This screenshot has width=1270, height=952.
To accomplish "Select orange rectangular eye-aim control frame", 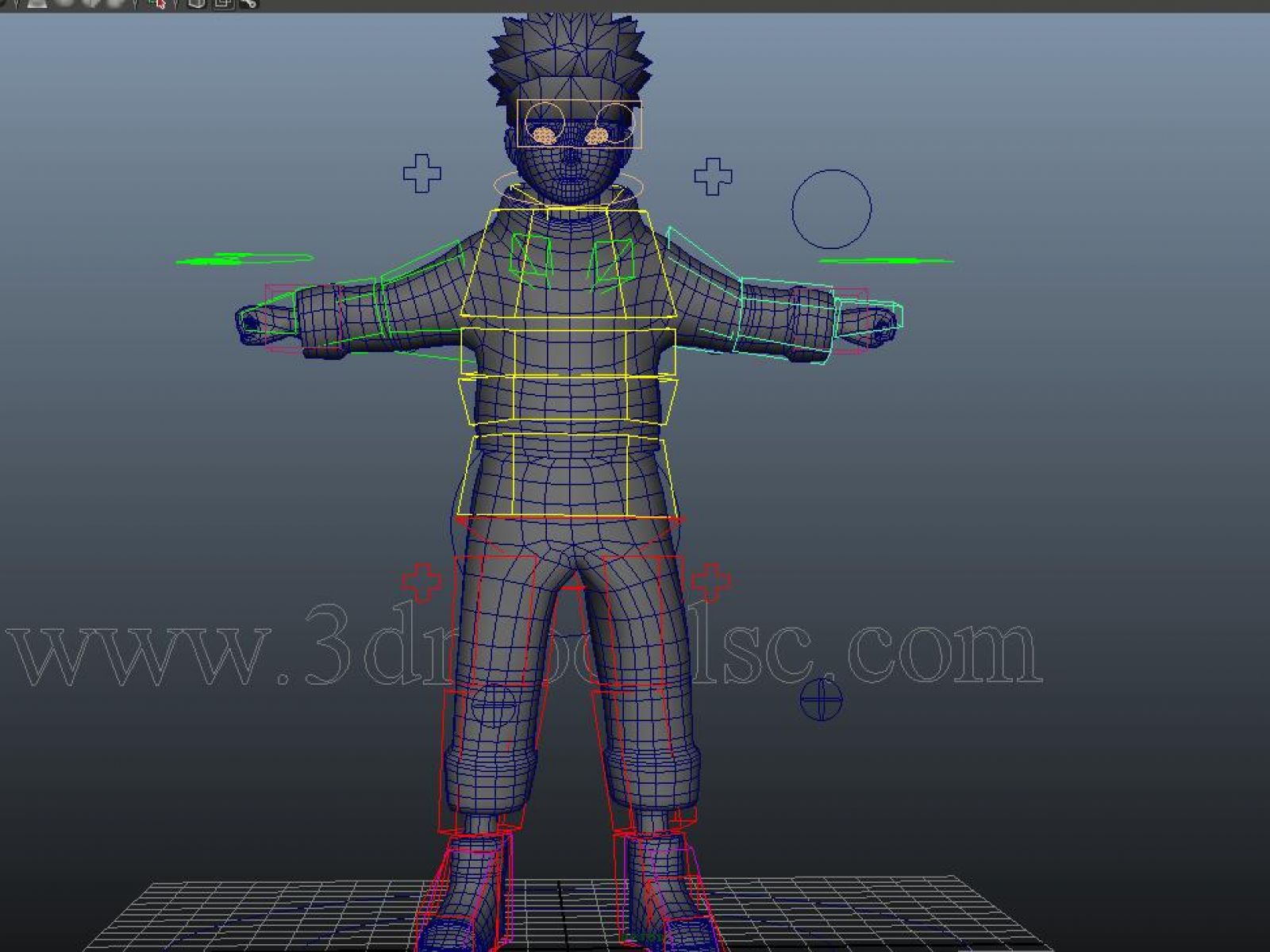I will click(579, 124).
